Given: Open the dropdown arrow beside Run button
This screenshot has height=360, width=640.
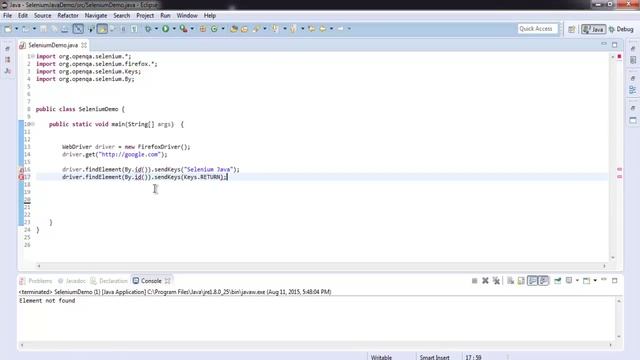Looking at the screenshot, I should [x=174, y=29].
